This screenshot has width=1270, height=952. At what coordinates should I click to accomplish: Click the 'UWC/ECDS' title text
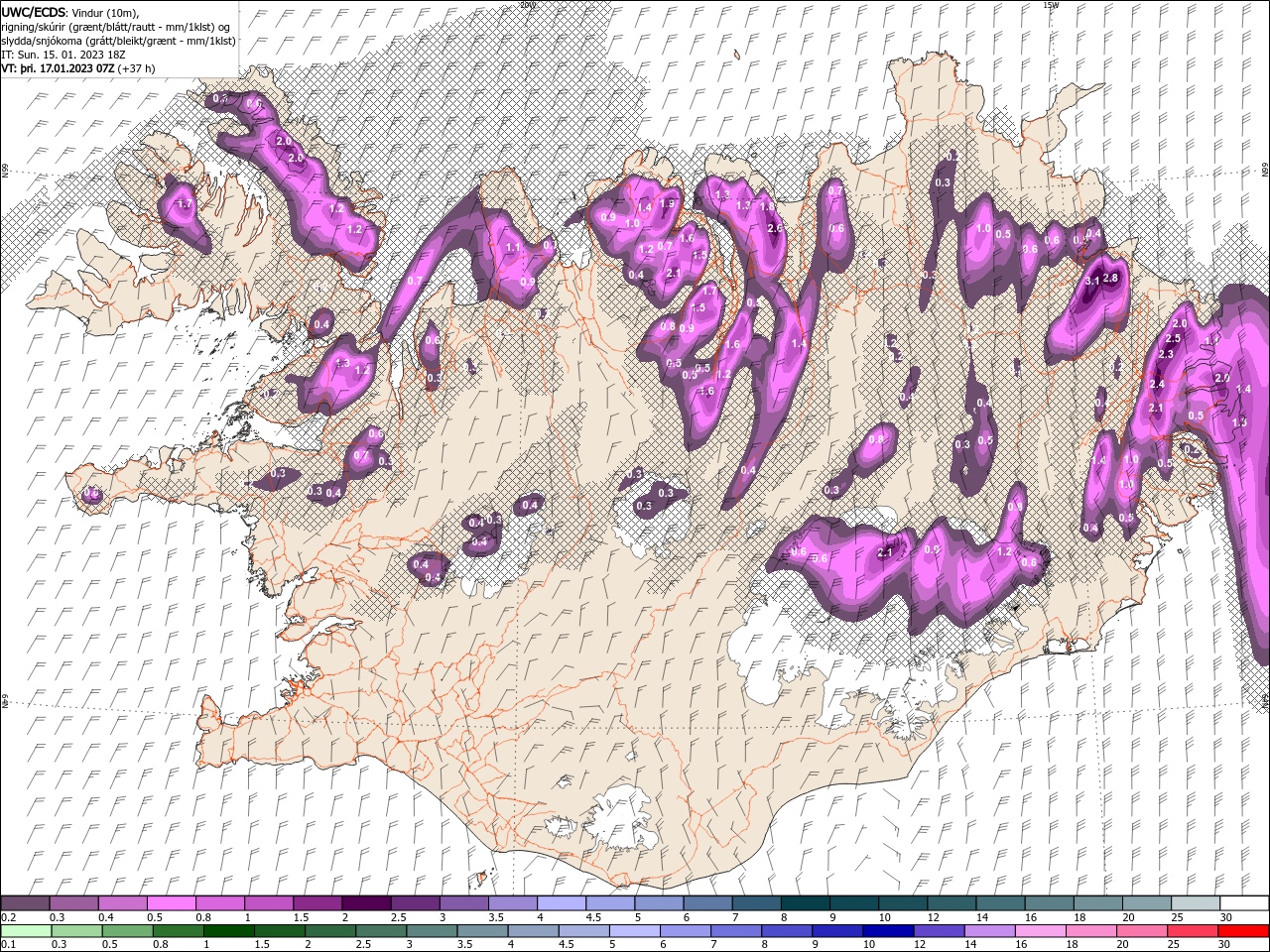(34, 11)
